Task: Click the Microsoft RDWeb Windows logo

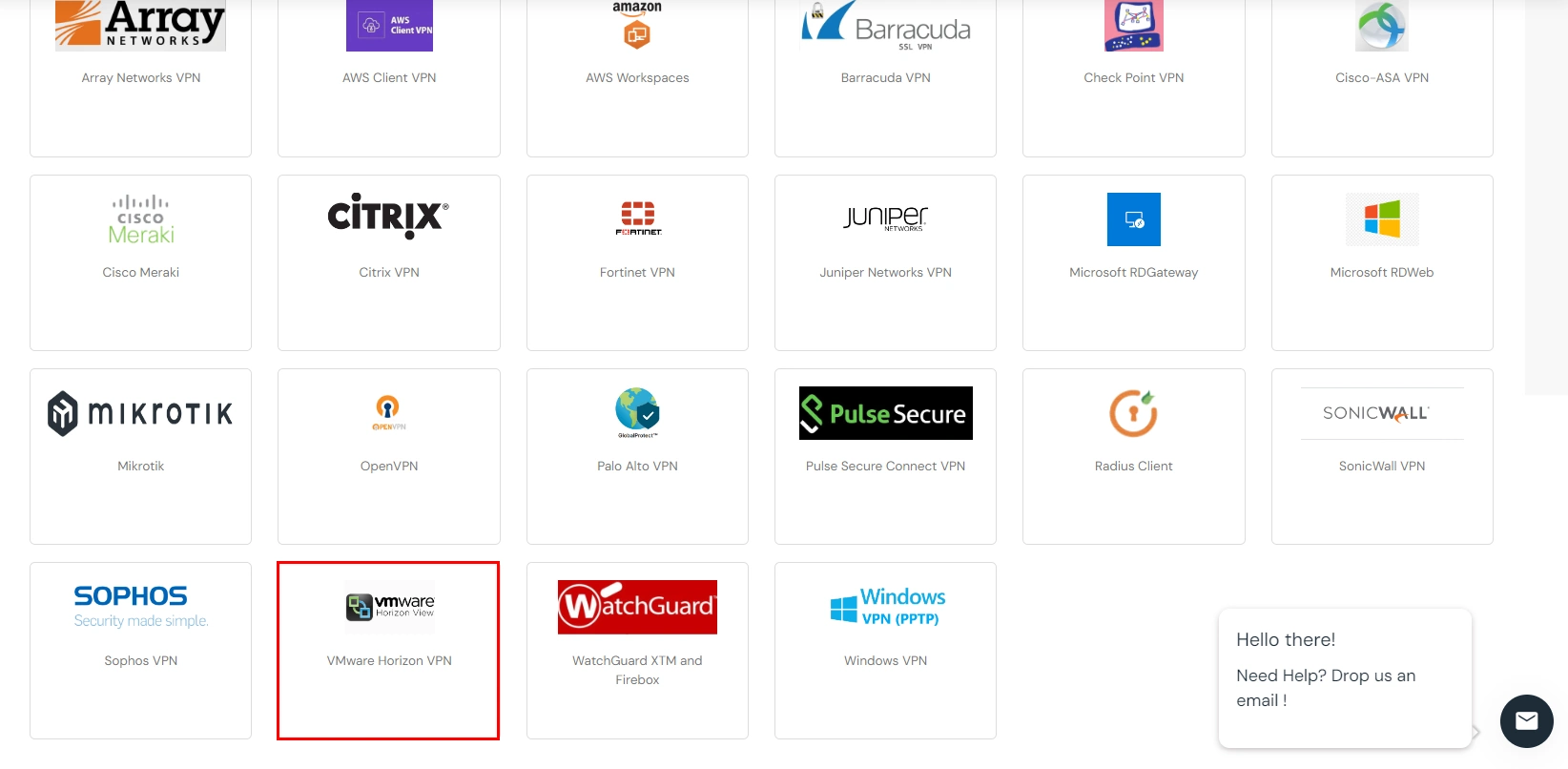Action: click(1382, 219)
